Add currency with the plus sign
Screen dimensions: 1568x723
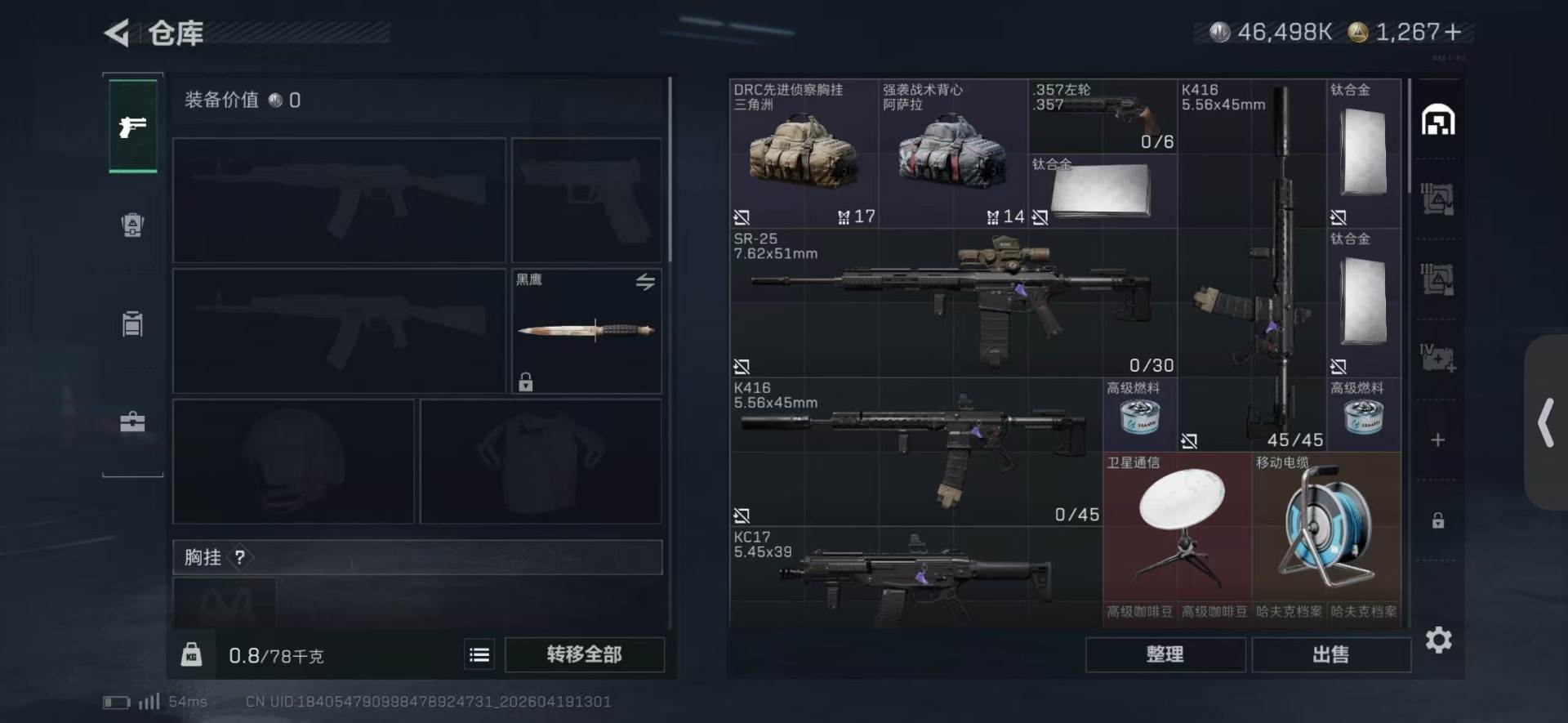[1453, 32]
